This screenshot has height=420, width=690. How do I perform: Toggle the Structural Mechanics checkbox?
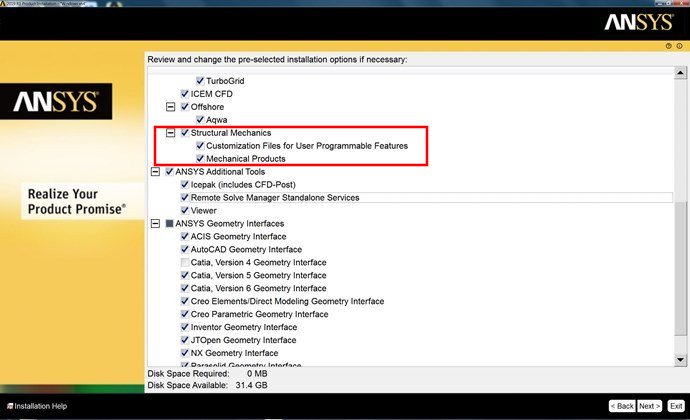(x=185, y=133)
